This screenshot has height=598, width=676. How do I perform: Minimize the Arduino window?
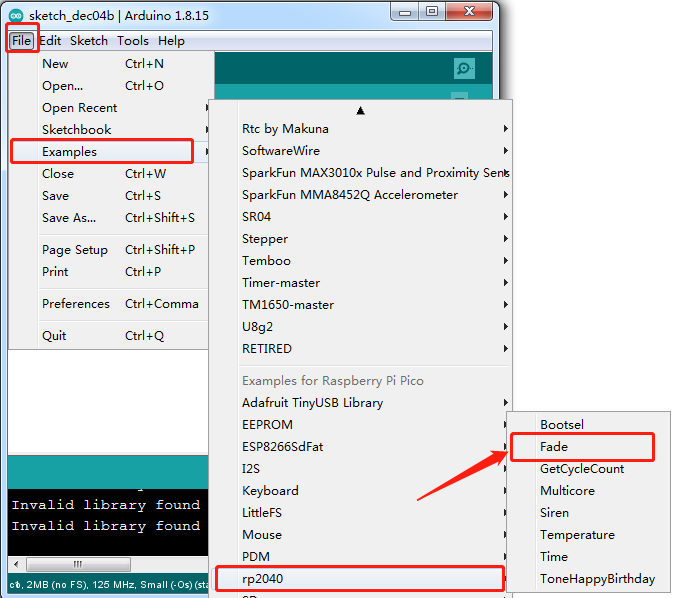click(404, 12)
